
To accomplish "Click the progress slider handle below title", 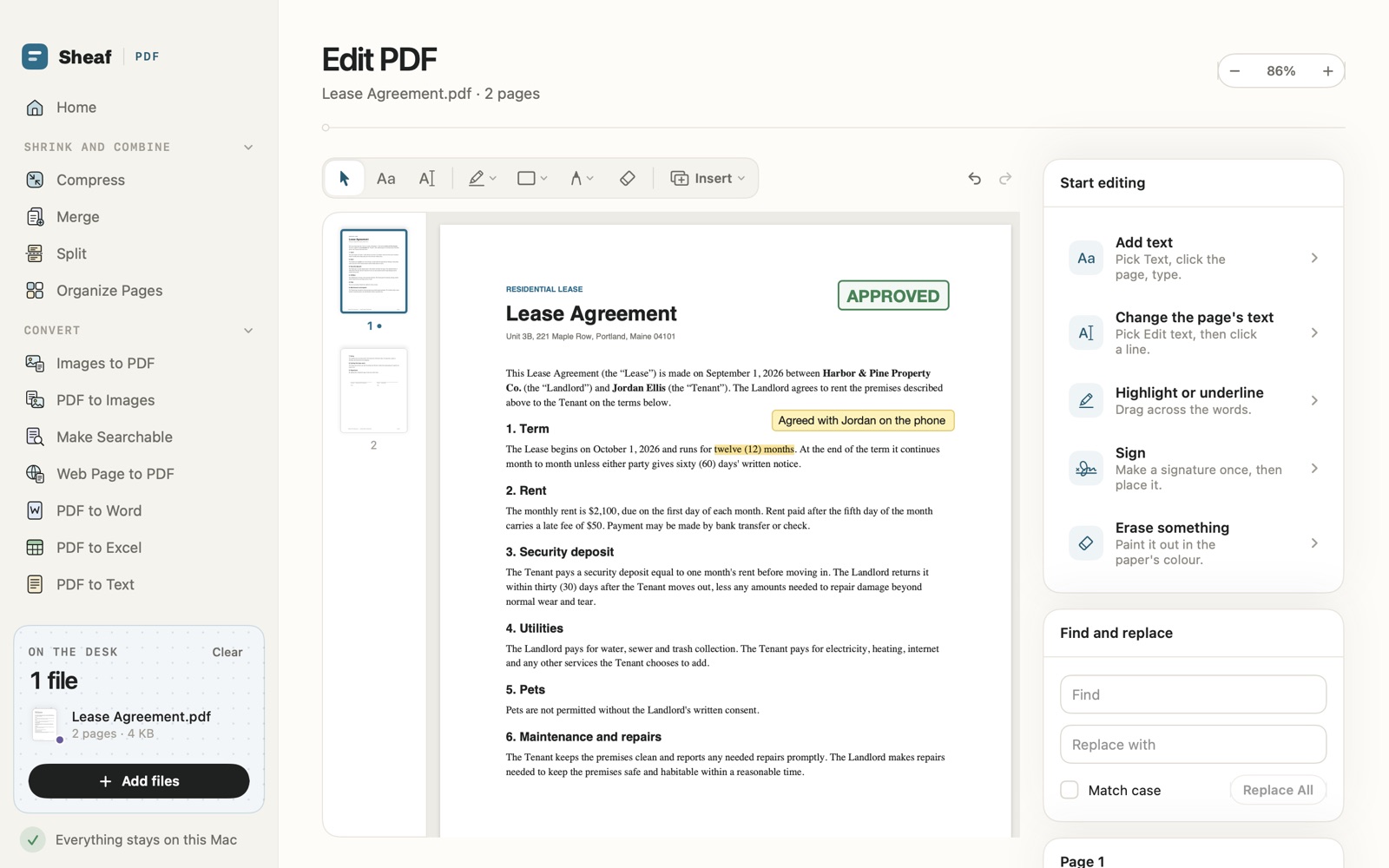I will 326,128.
